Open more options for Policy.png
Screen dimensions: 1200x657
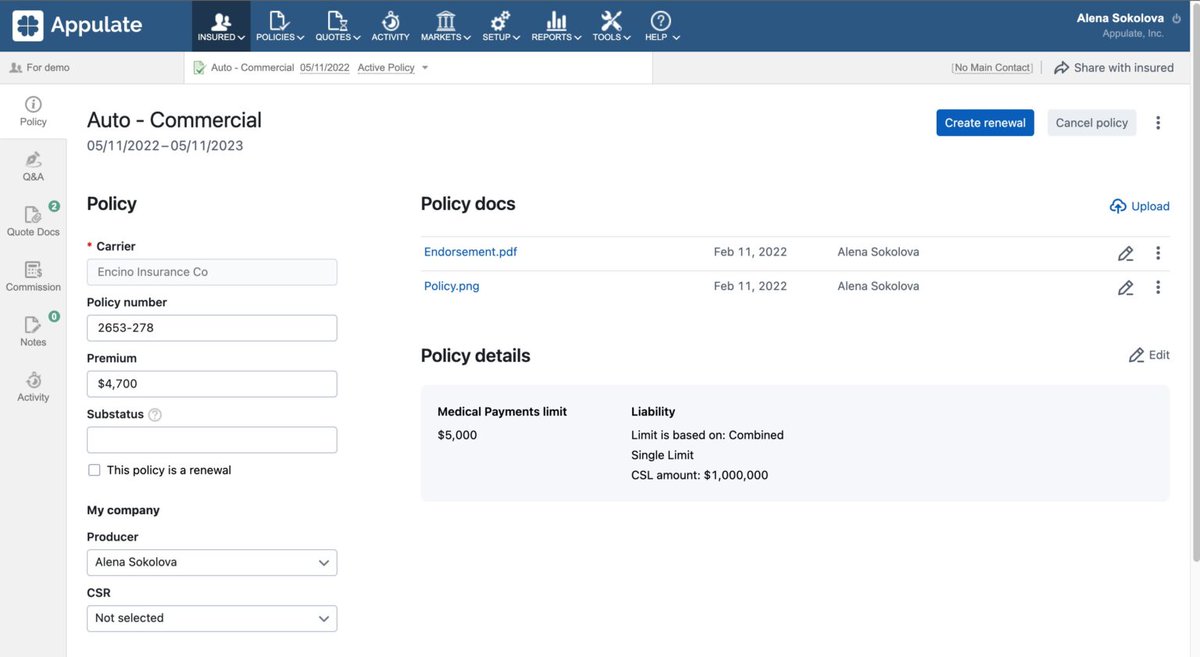(x=1158, y=287)
